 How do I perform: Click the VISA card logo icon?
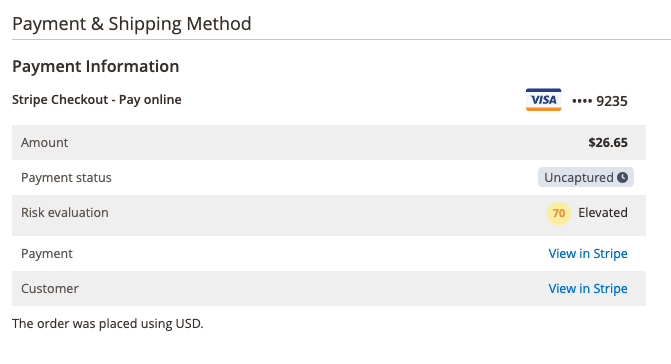pos(543,100)
